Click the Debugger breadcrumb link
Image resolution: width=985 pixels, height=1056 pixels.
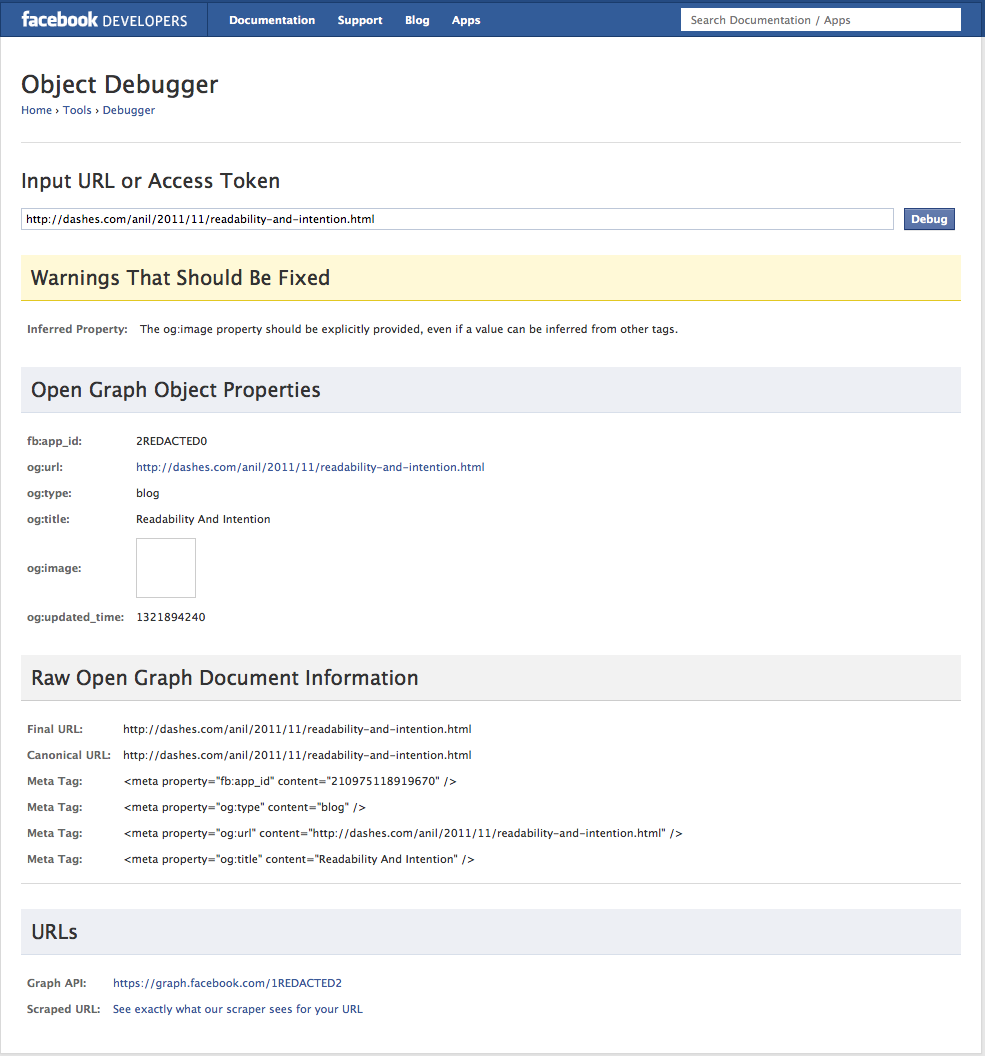(x=128, y=110)
